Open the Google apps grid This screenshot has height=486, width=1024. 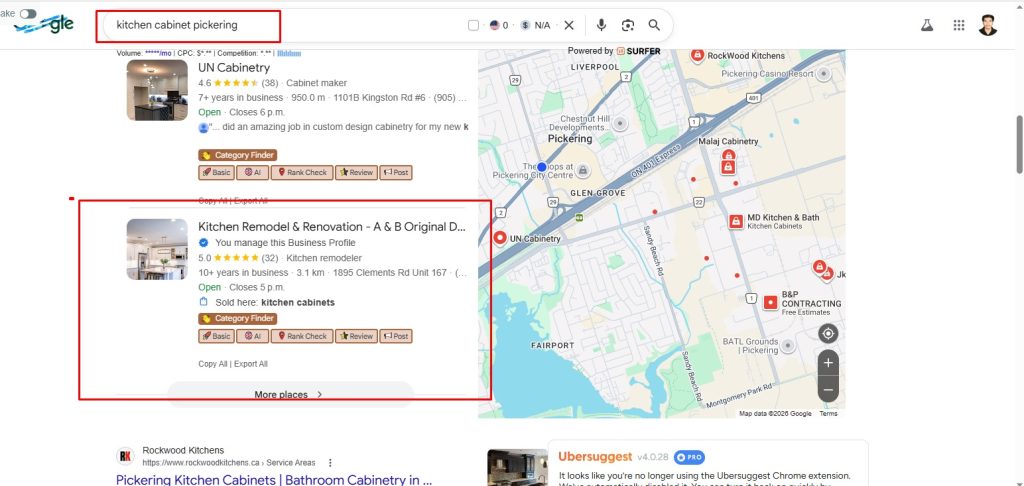click(x=959, y=25)
